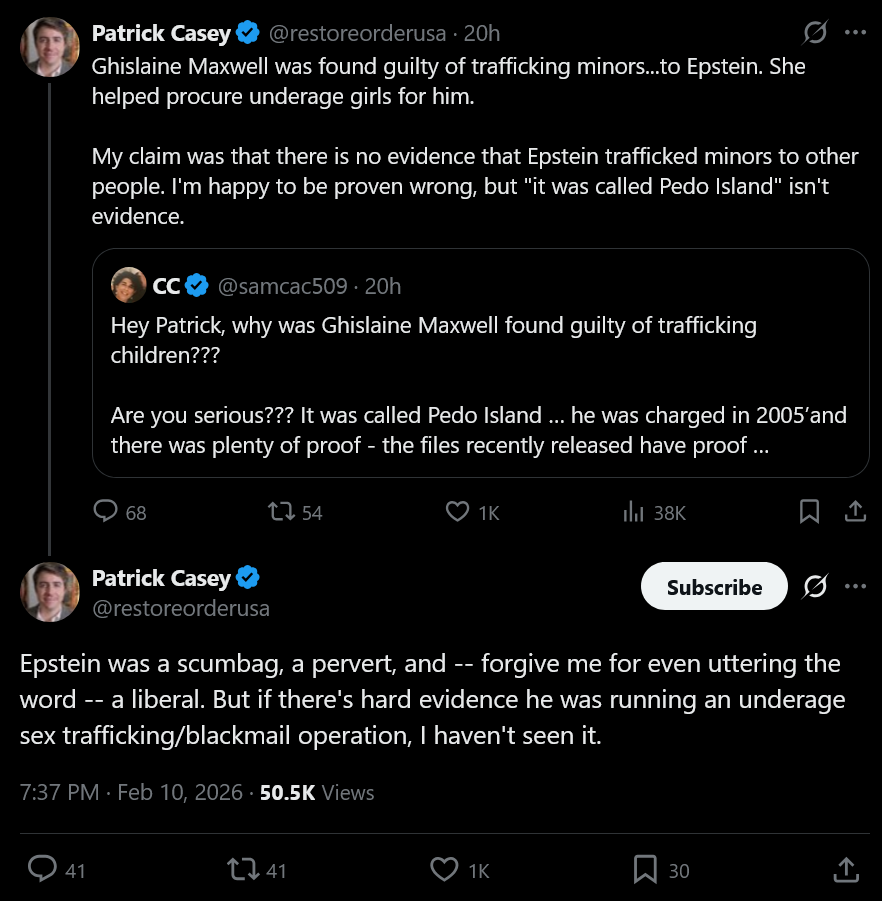This screenshot has width=882, height=901.
Task: Like the parent post with 1K likes
Action: [x=457, y=512]
